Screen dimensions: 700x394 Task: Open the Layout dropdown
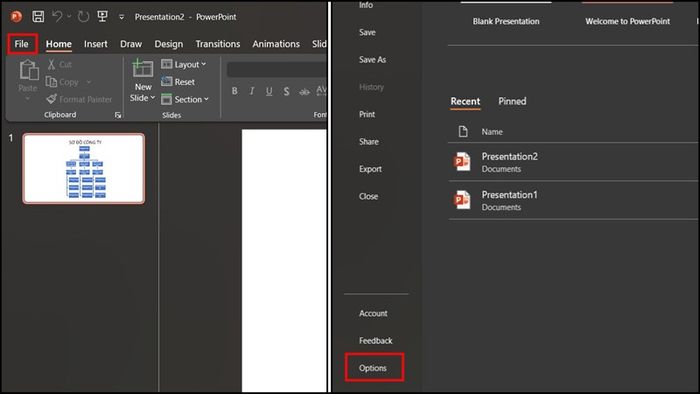click(184, 64)
